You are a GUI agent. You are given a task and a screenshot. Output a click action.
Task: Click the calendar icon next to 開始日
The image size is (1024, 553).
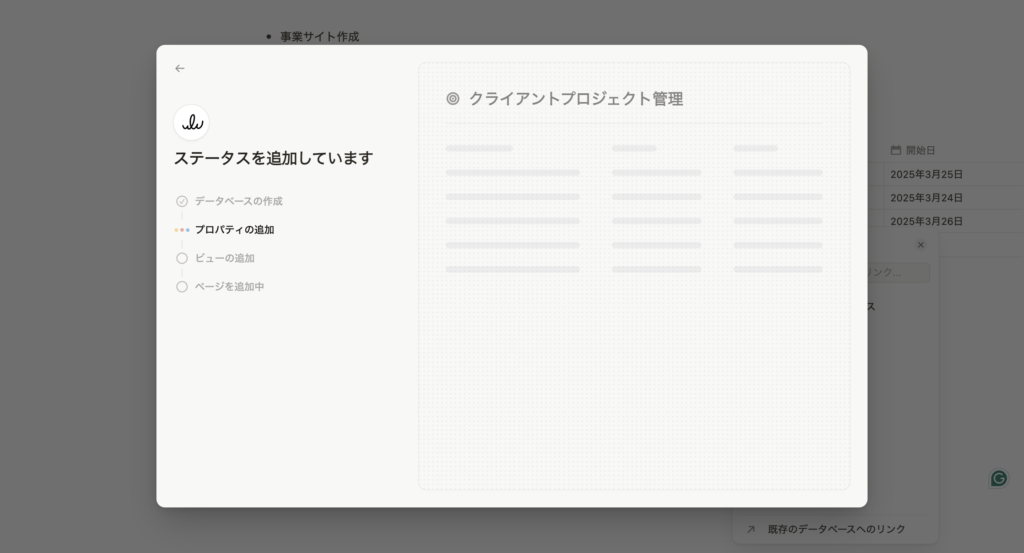pos(896,150)
